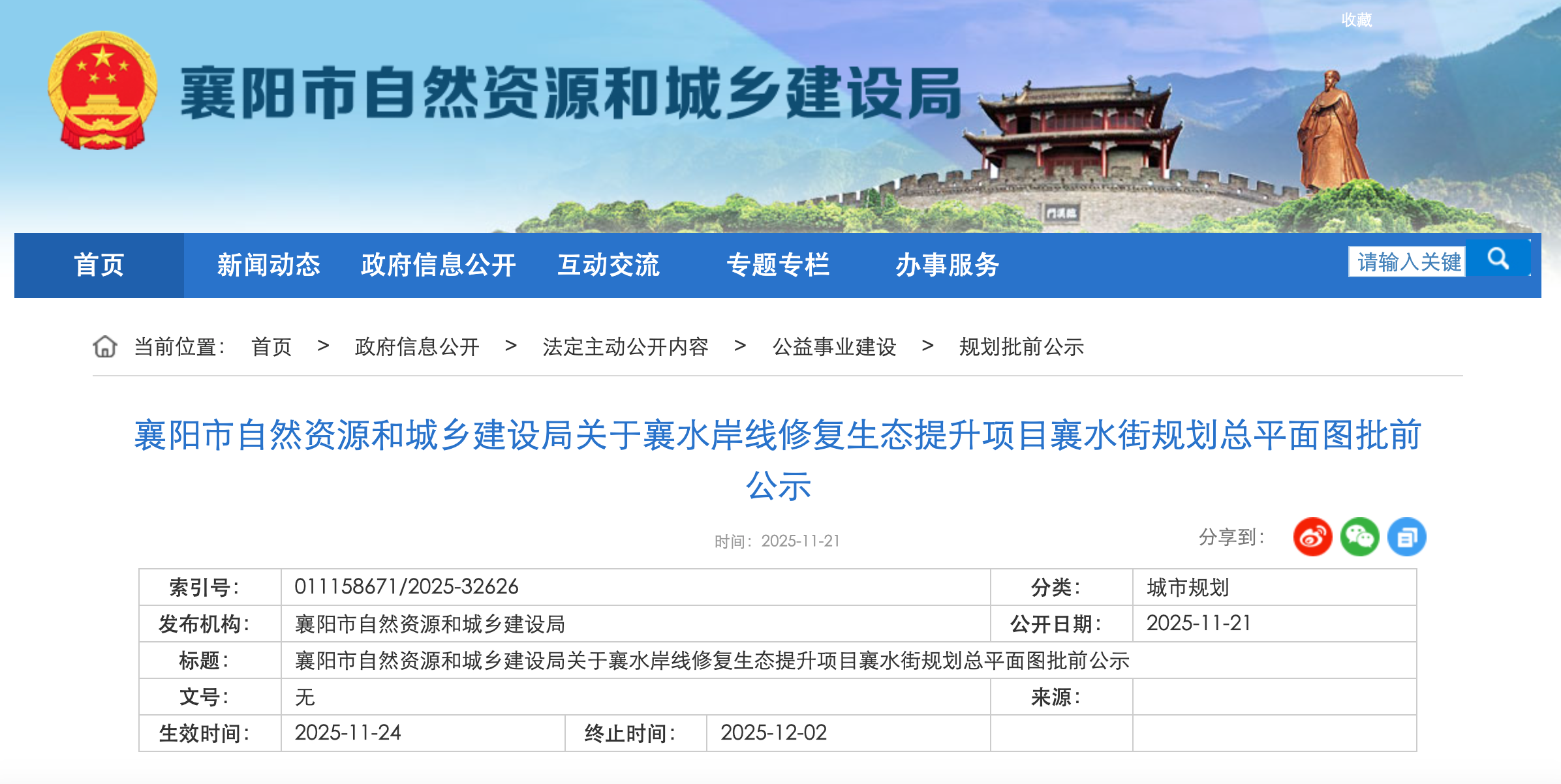
Task: Open the 新闻动态 menu item
Action: (x=269, y=265)
